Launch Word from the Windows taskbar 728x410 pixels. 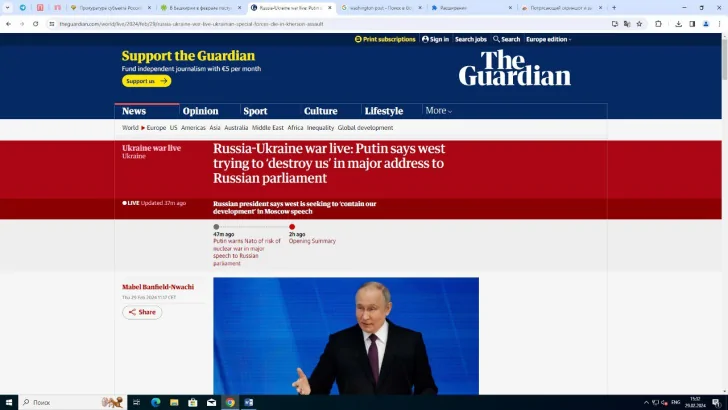click(249, 402)
